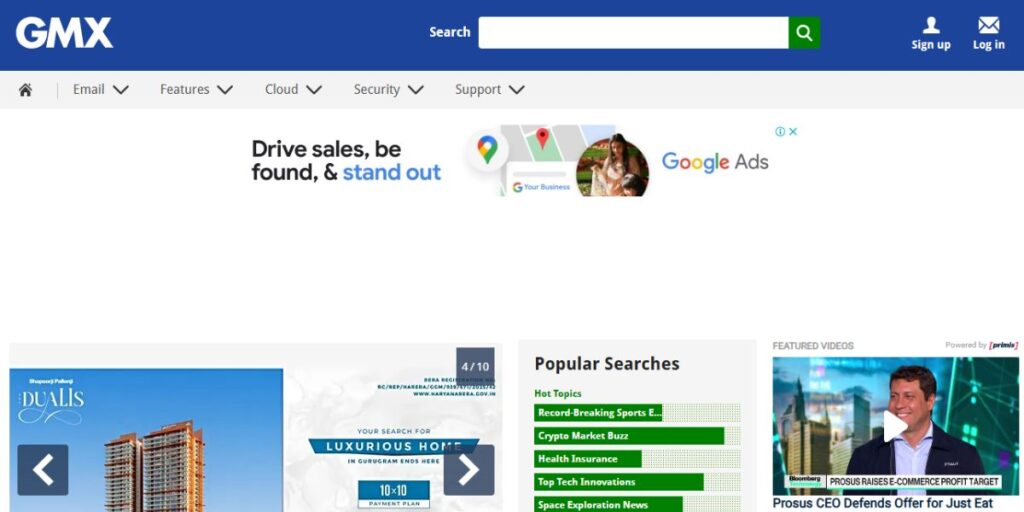Expand the Features dropdown menu
The image size is (1024, 512).
197,89
